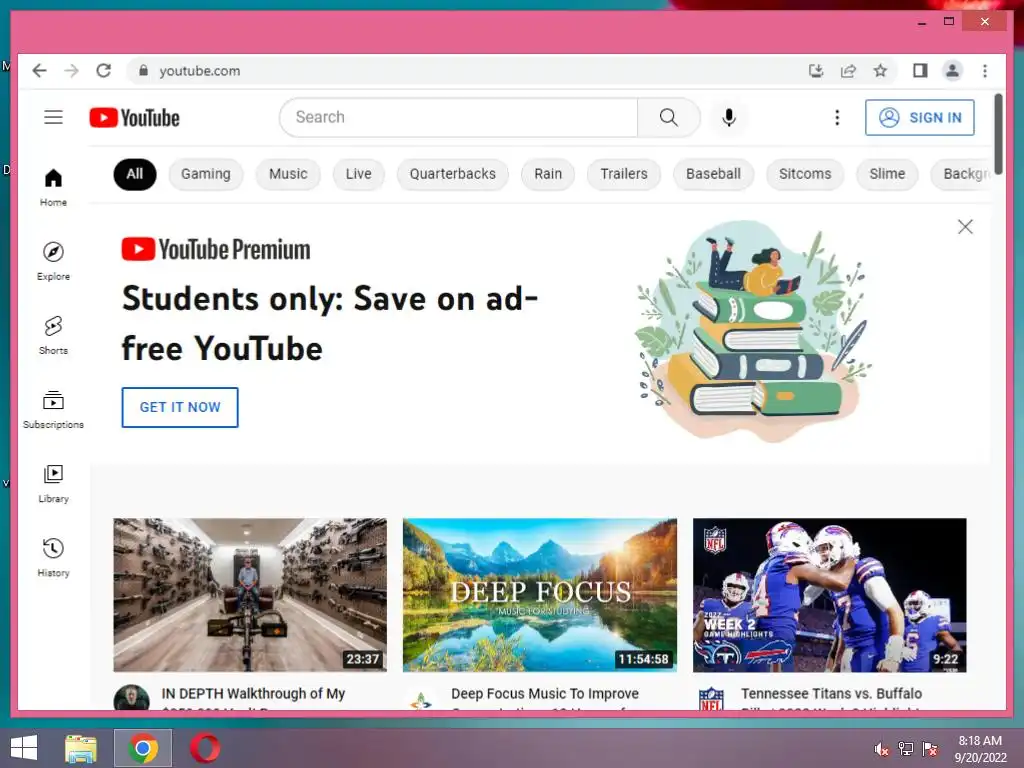Click 'Tennessee Titans vs. Buffalo' title

[x=831, y=694]
